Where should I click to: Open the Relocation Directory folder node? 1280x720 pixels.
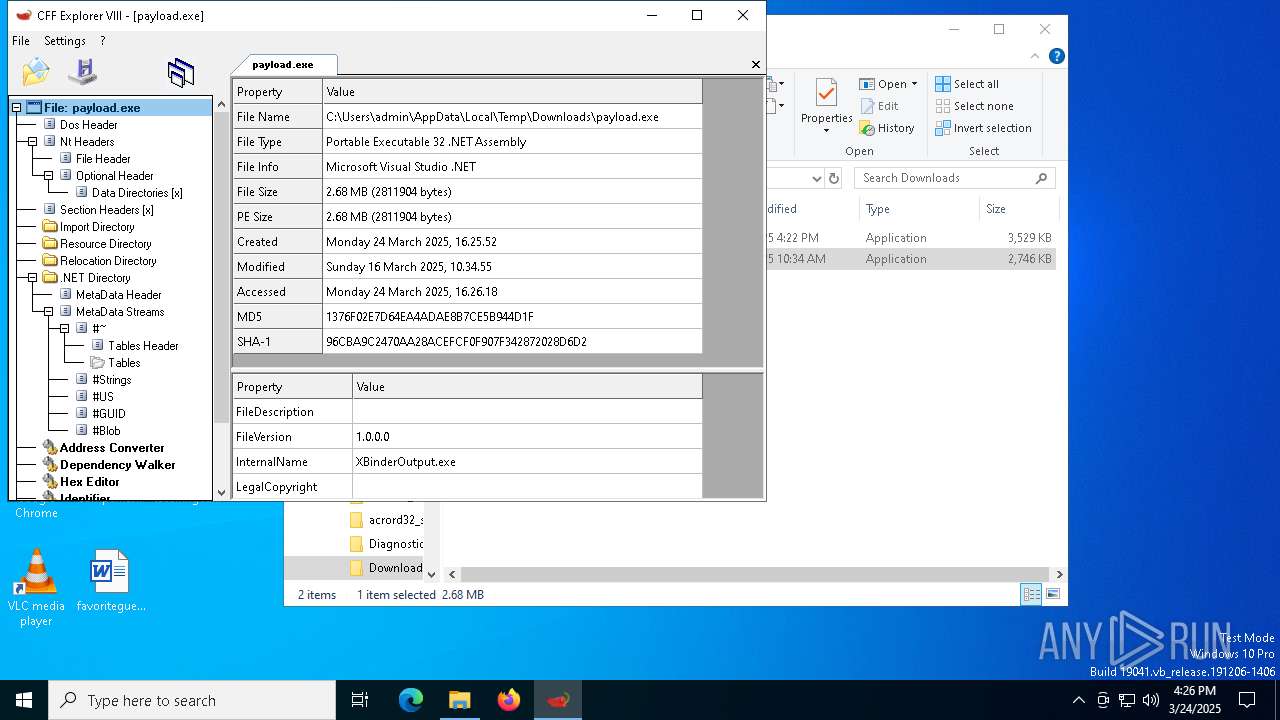[108, 261]
